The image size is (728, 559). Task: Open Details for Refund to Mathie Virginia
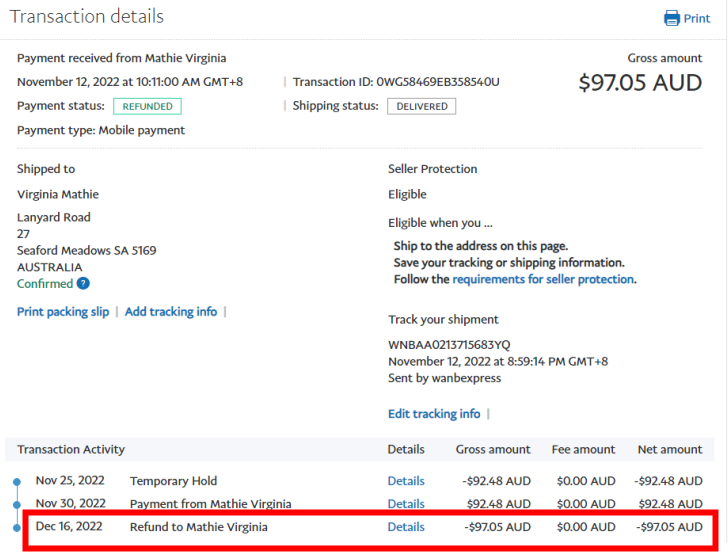406,527
